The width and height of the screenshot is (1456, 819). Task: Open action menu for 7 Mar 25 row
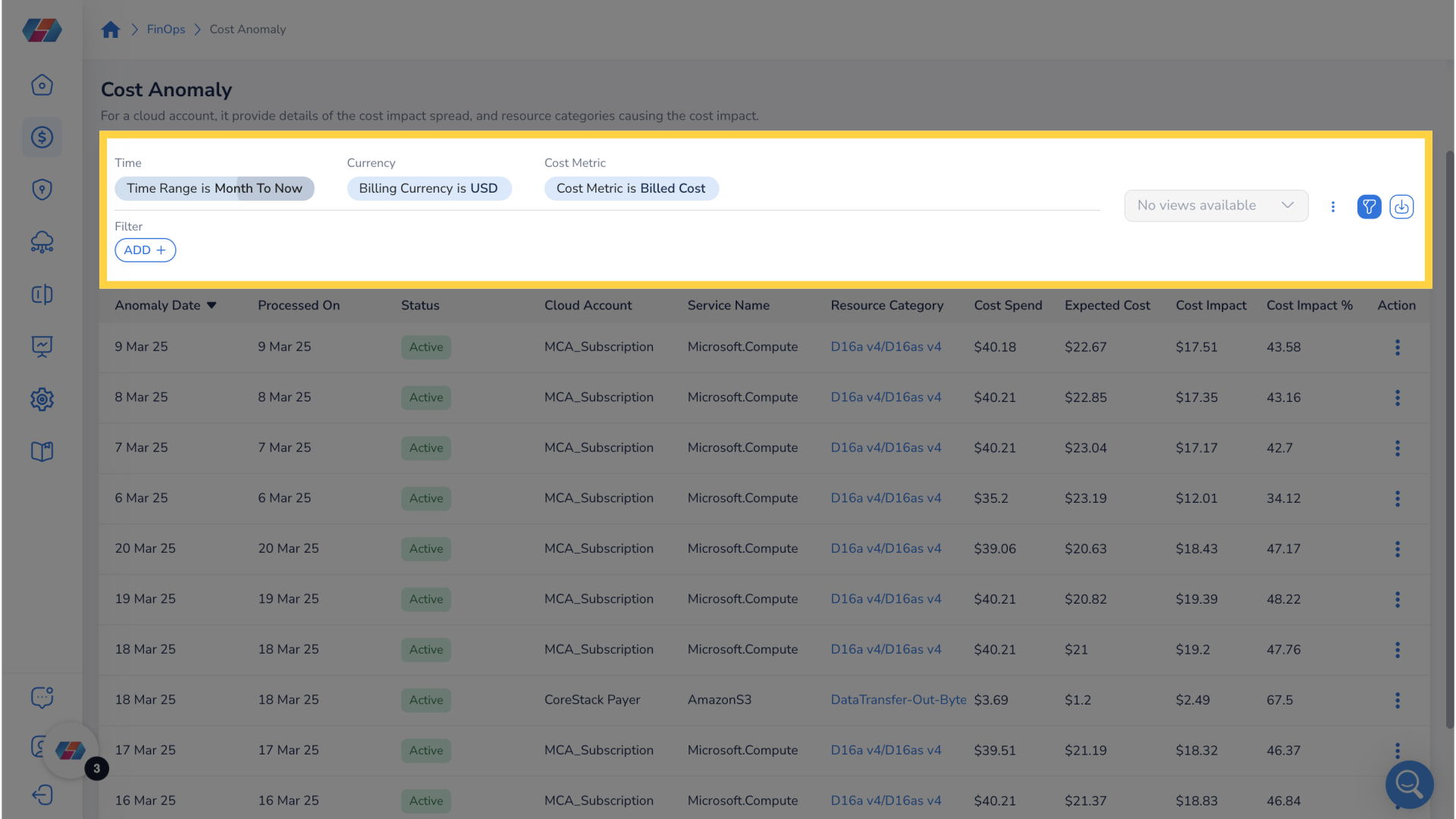click(1397, 448)
